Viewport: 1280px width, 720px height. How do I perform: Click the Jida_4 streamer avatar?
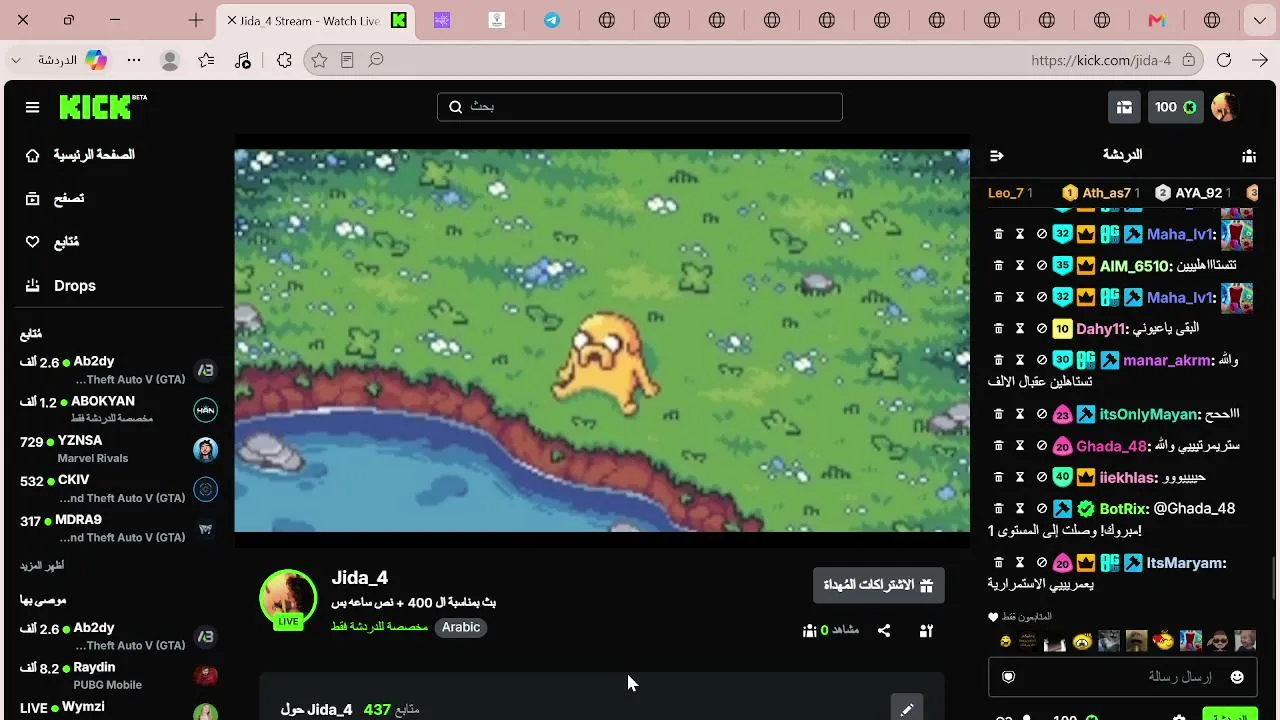[288, 599]
